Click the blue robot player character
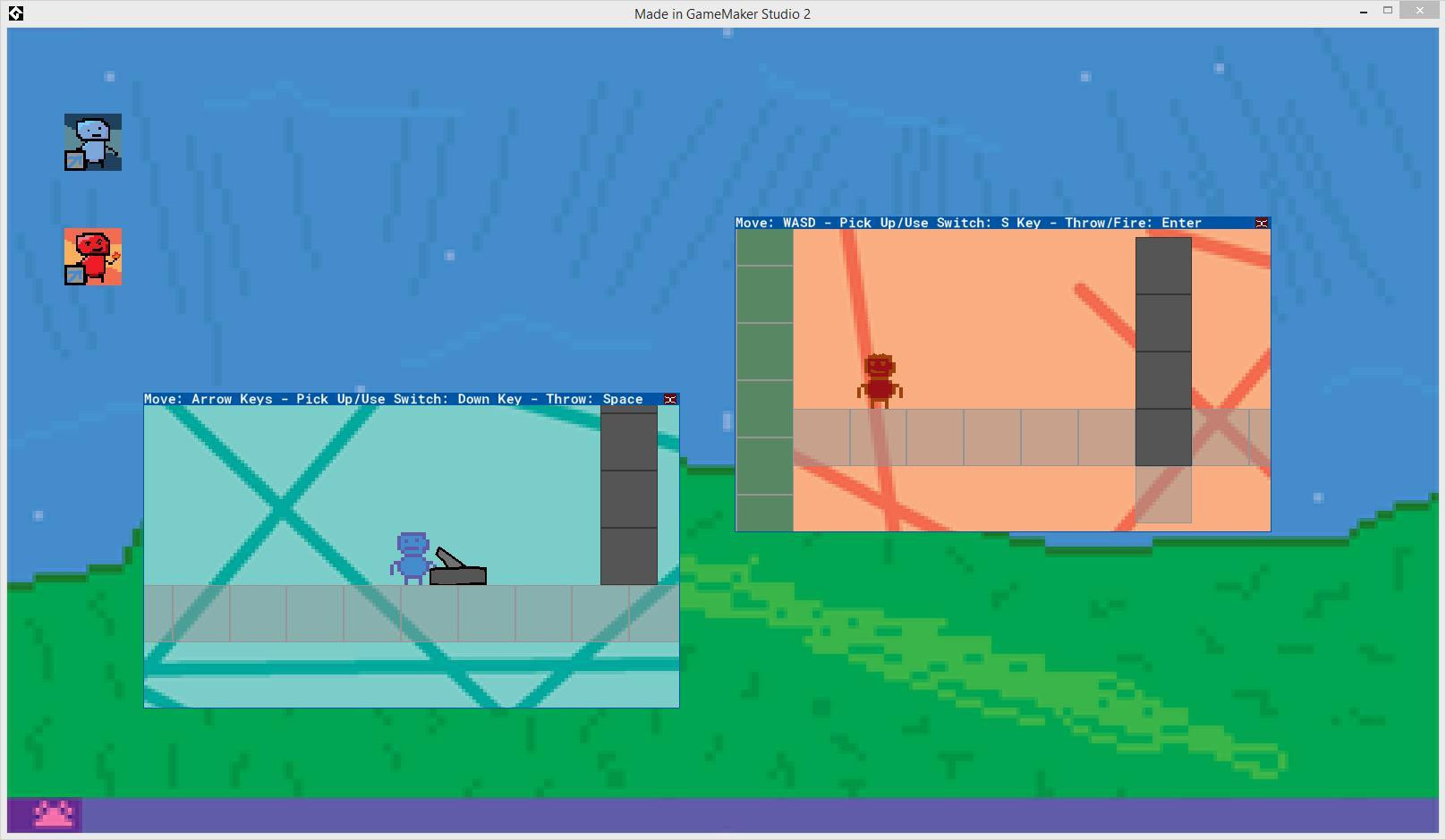 pyautogui.click(x=412, y=558)
